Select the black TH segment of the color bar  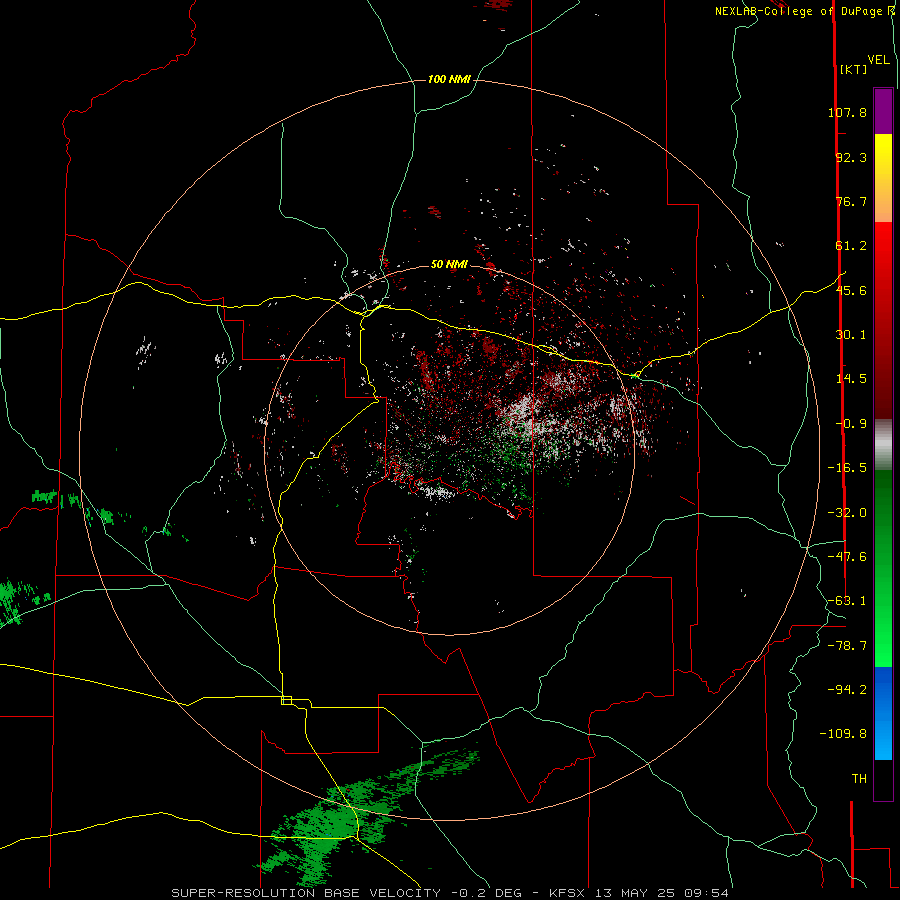883,780
